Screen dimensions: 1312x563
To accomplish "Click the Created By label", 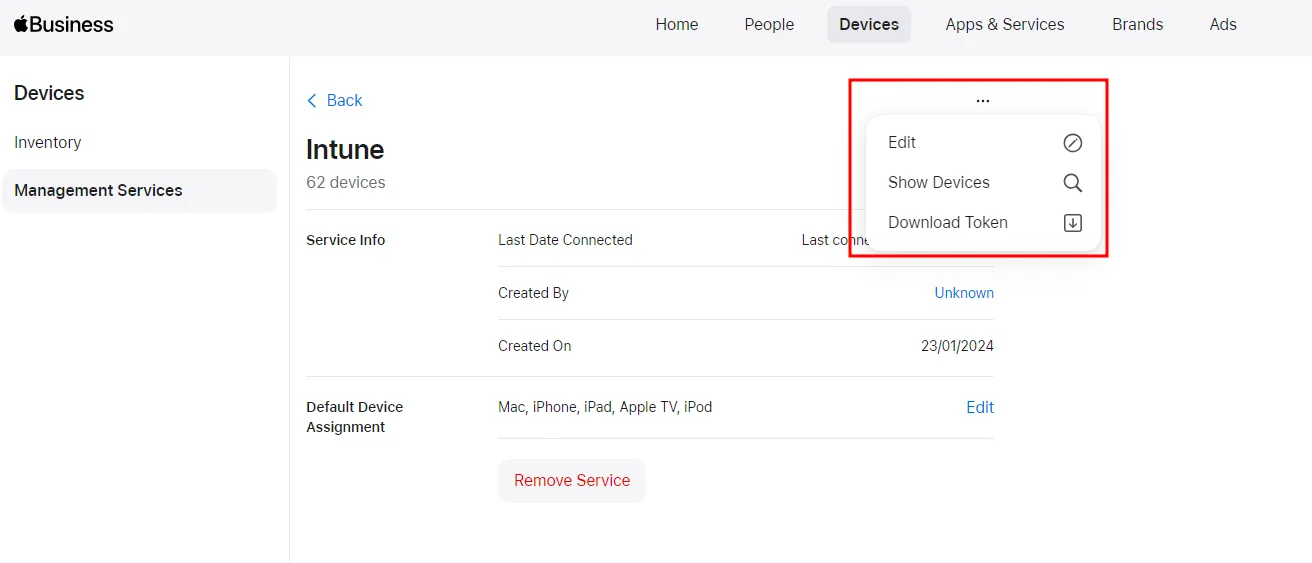I will pyautogui.click(x=533, y=293).
